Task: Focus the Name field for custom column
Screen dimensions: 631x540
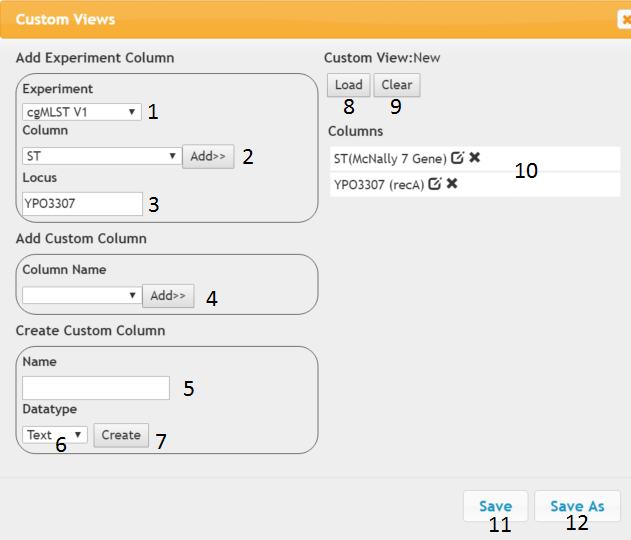Action: pos(96,388)
